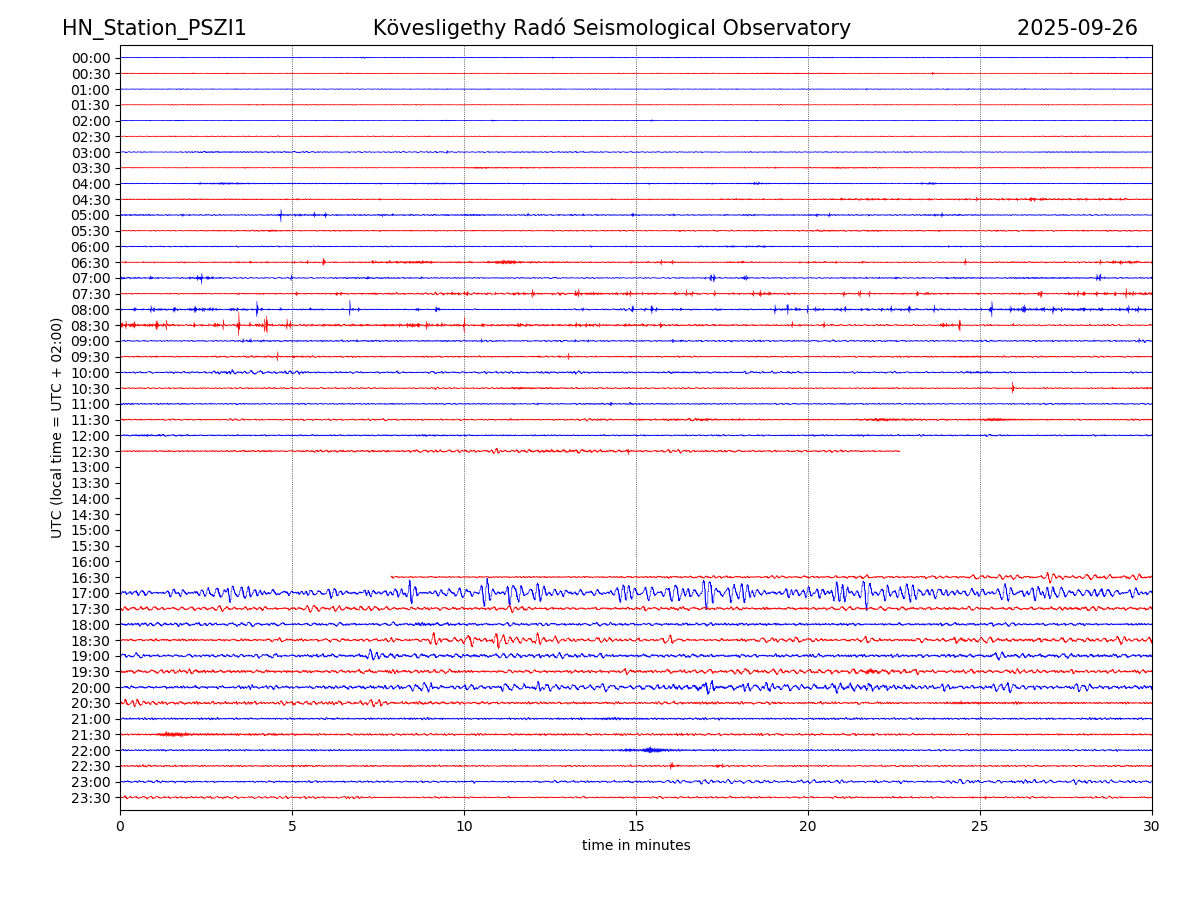The height and width of the screenshot is (900, 1200).
Task: Pick the 20:00 row time label
Action: click(91, 688)
